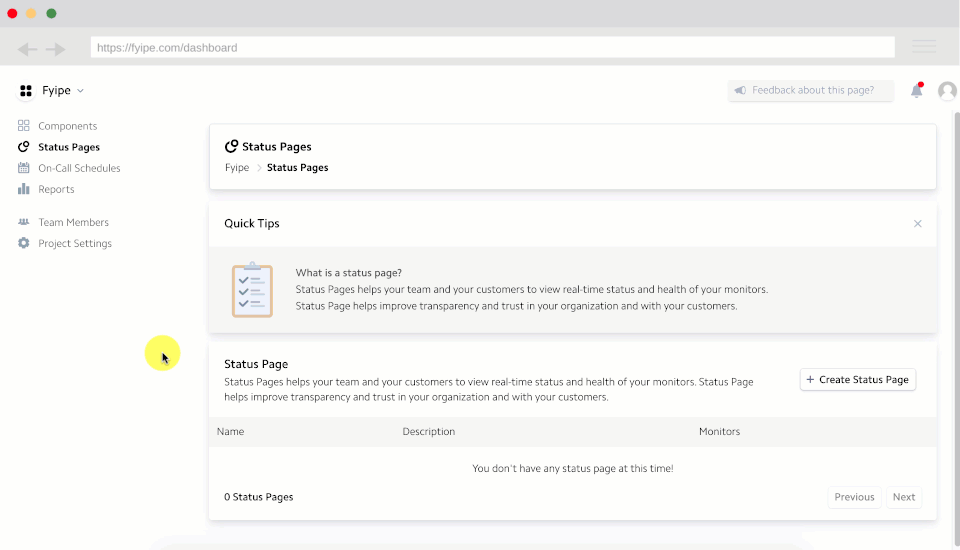This screenshot has width=960, height=550.
Task: Click the Fyipe breadcrumb link
Action: click(x=237, y=168)
